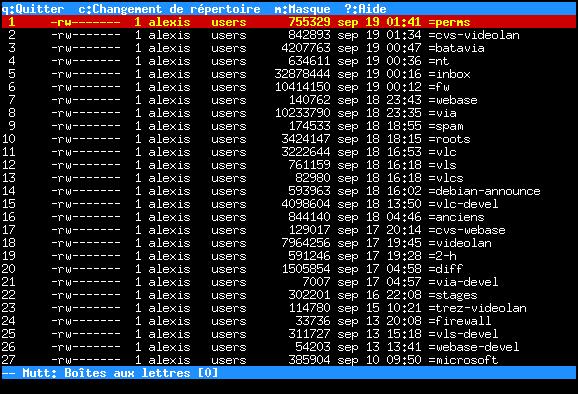Viewport: 578px width, 394px height.
Task: Select the =vlc mailbox
Action: tap(289, 152)
